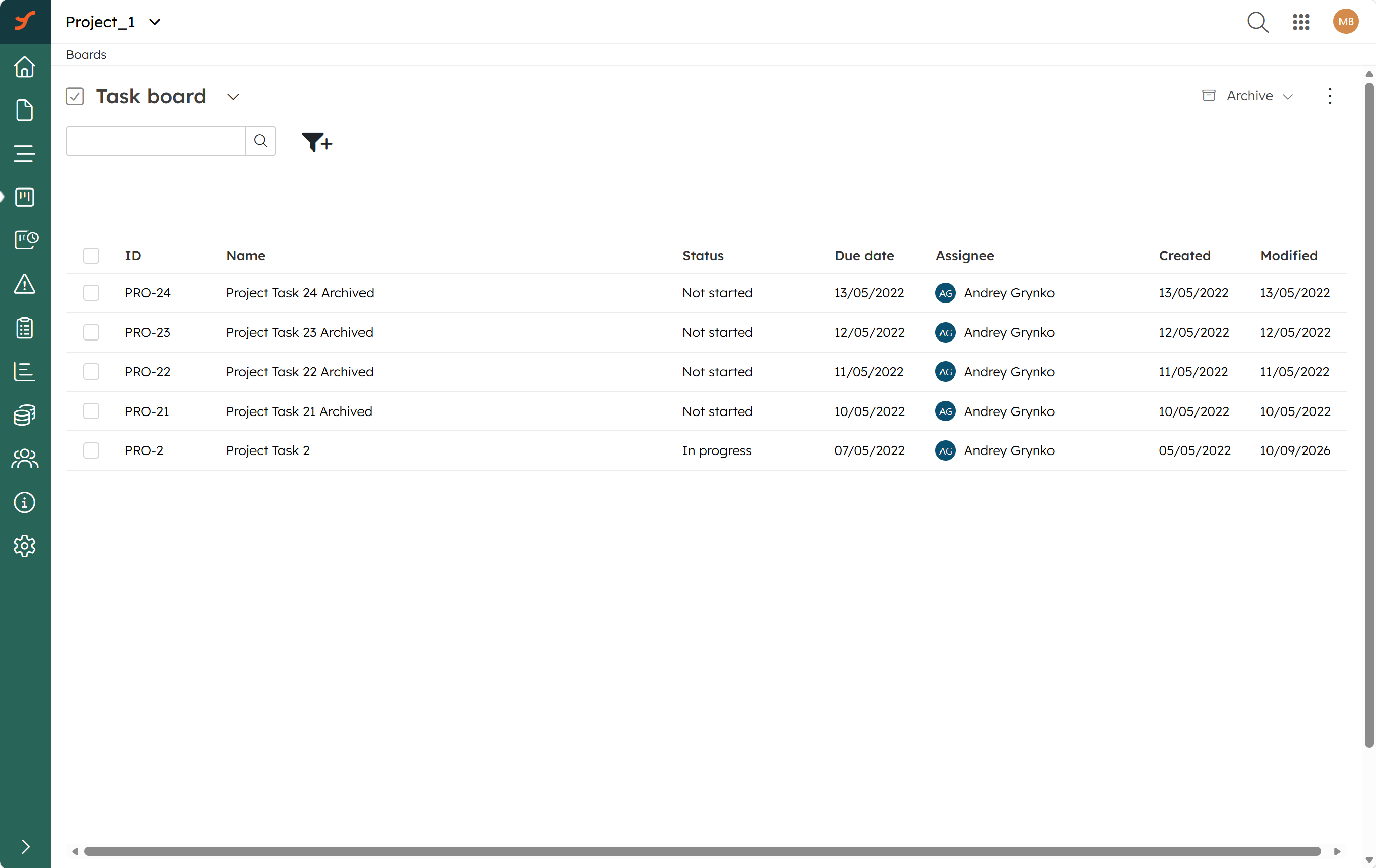Click the vertical scrollbar thumb
The image size is (1376, 868).
[x=1369, y=415]
